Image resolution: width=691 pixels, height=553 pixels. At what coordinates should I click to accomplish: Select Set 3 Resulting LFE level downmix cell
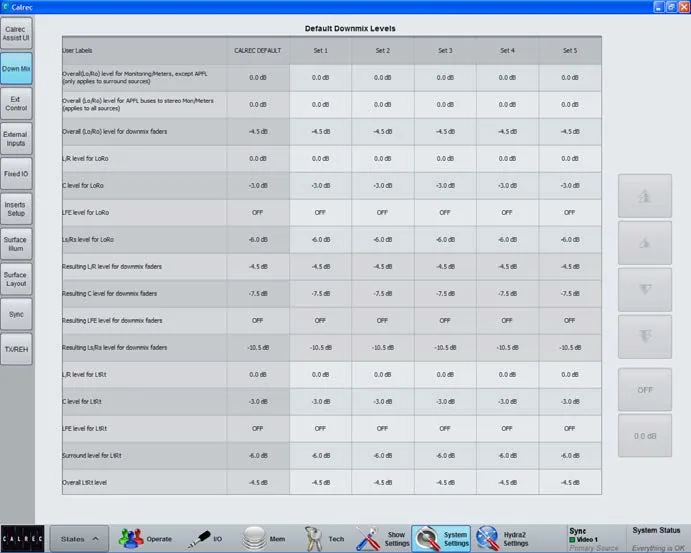click(445, 320)
